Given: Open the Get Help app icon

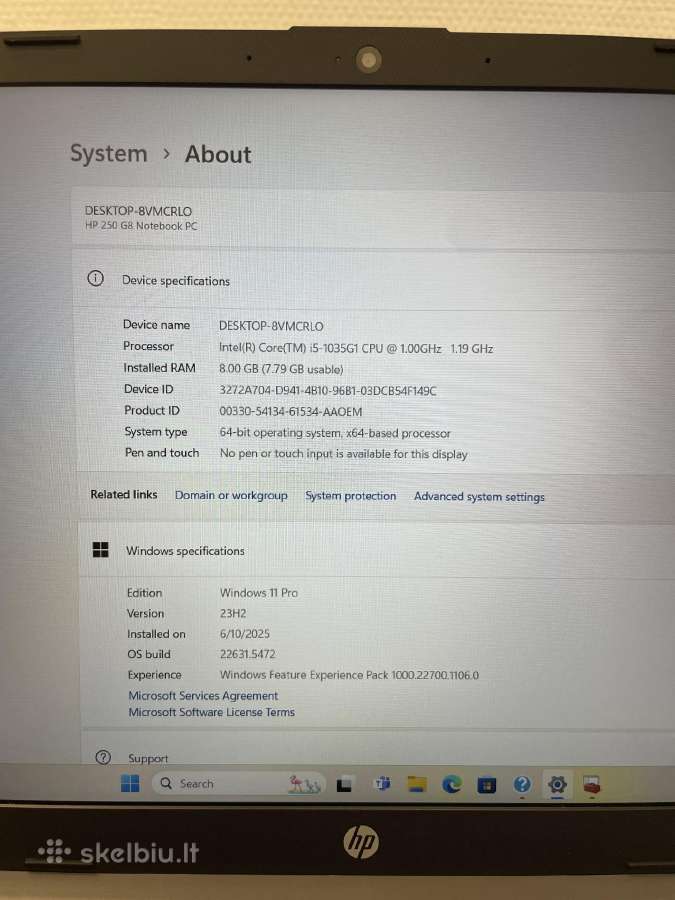Looking at the screenshot, I should [522, 784].
